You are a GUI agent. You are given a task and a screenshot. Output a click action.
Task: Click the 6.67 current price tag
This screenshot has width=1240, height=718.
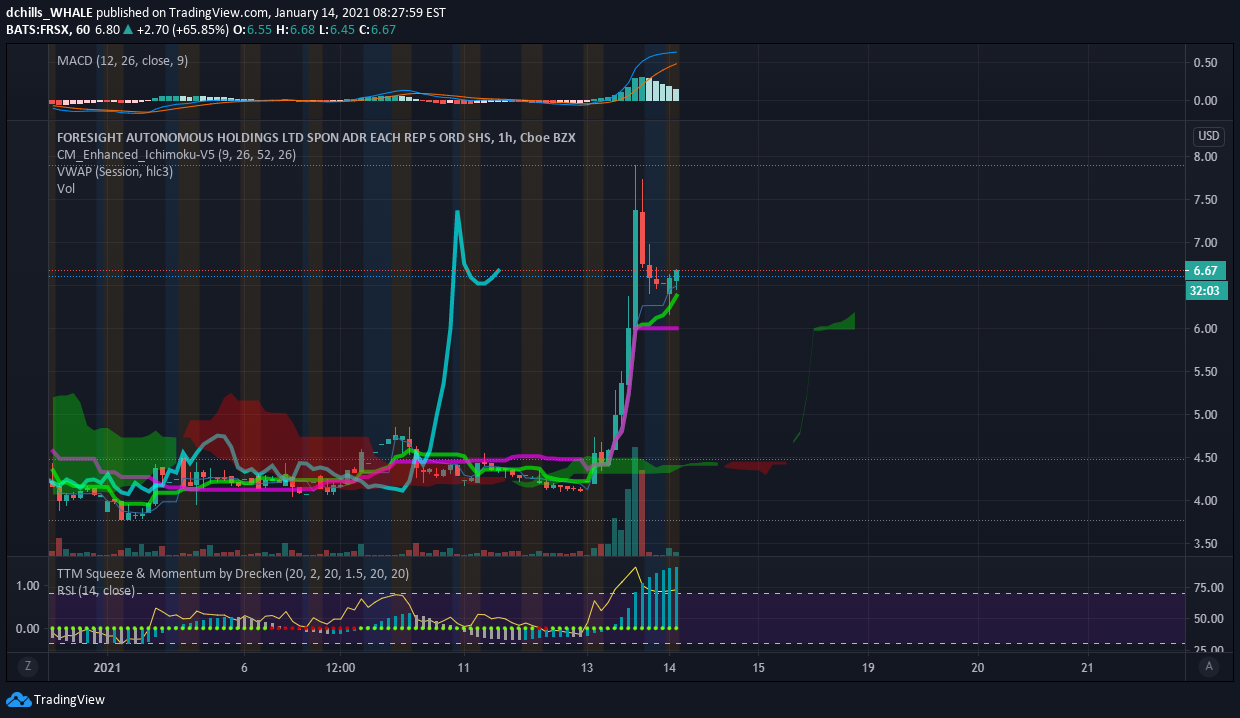(1205, 271)
